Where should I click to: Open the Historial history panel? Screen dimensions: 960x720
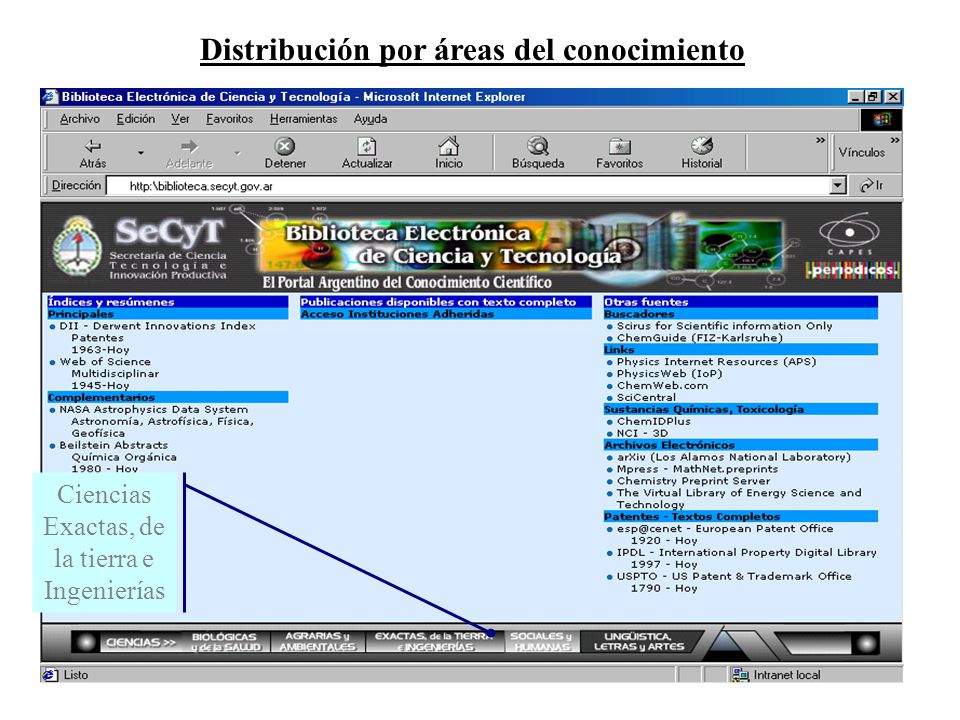[702, 152]
